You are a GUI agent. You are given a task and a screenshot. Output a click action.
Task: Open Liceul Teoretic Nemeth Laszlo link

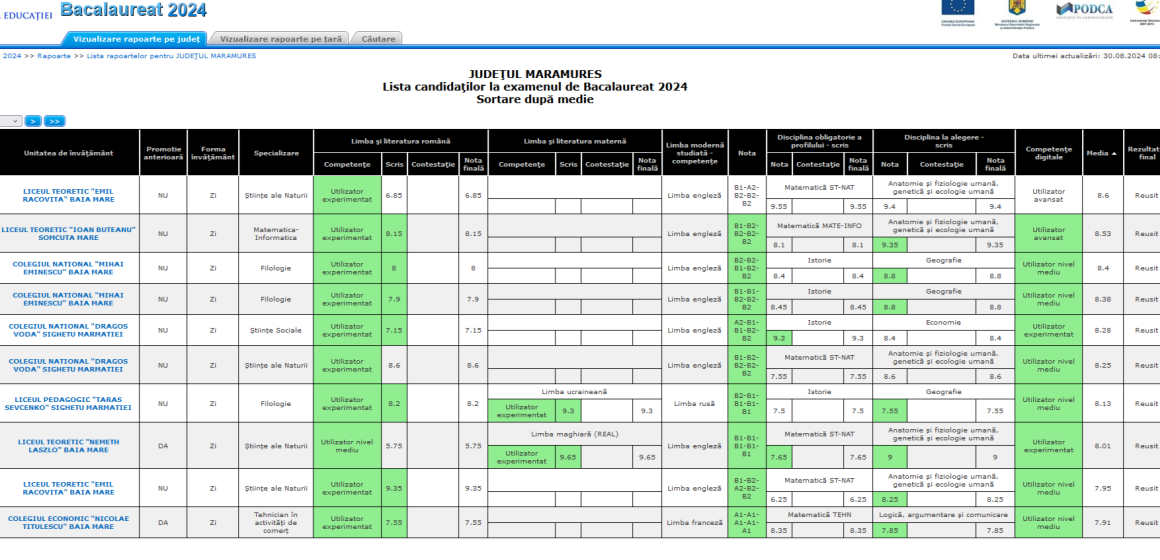coord(68,446)
